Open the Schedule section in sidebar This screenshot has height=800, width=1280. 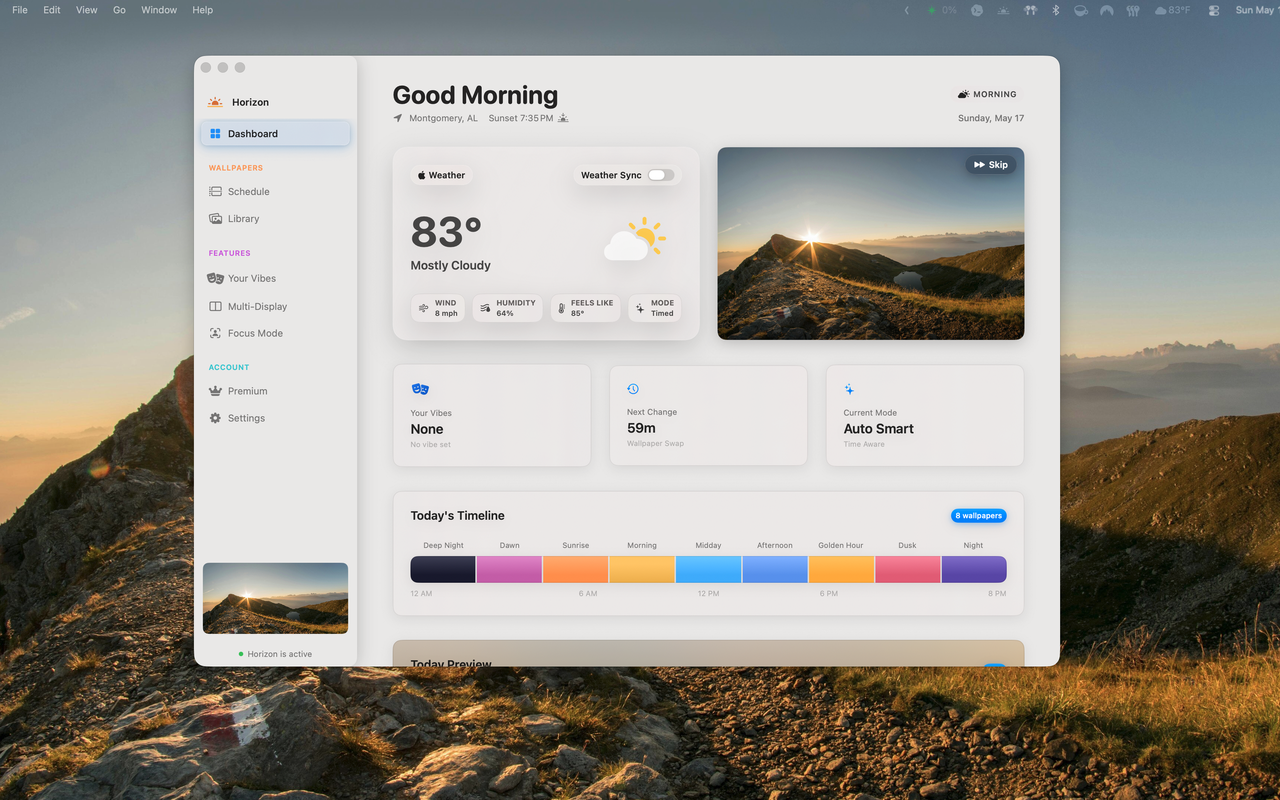(275, 191)
